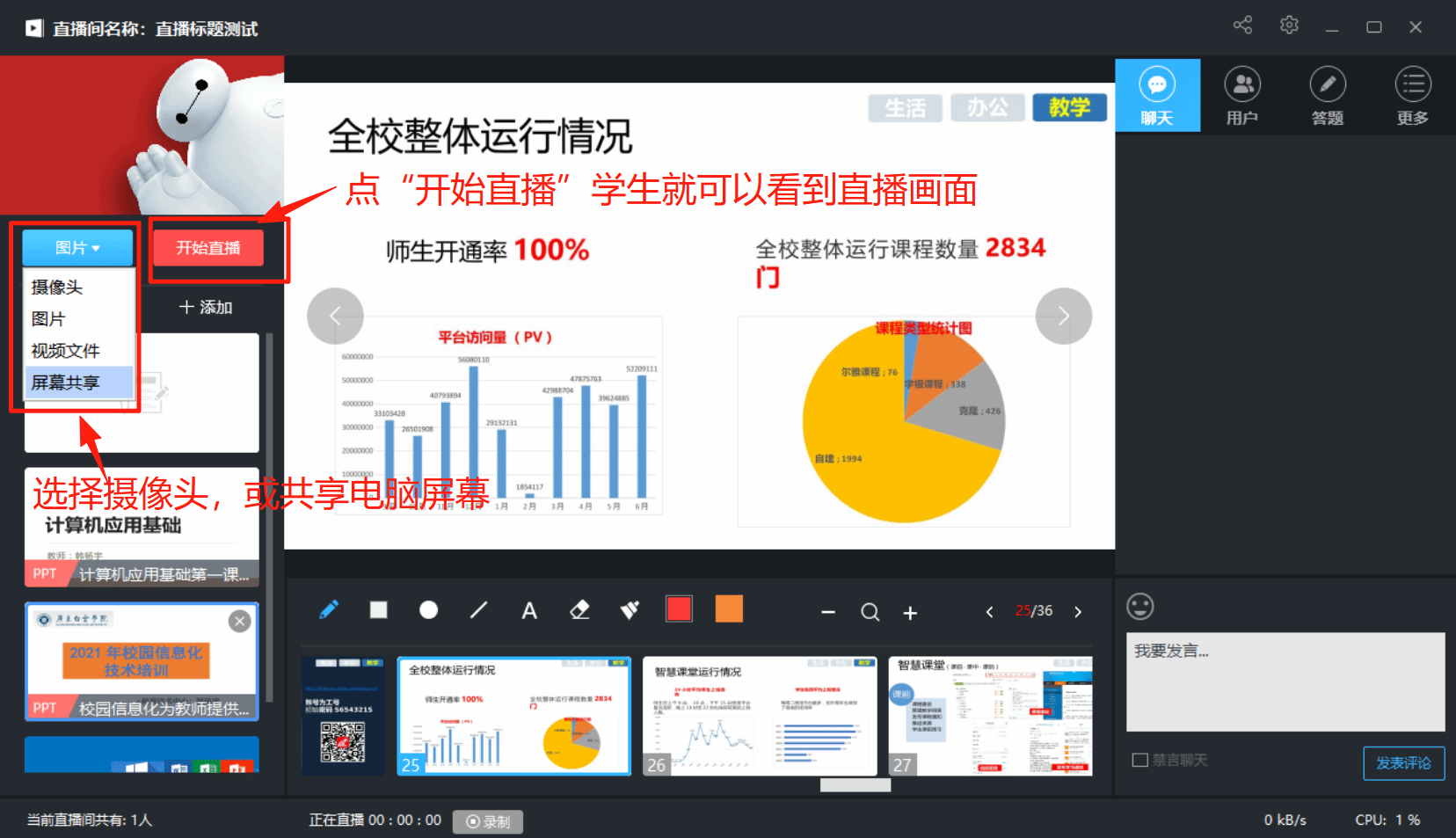Viewport: 1456px width, 838px height.
Task: Pick the eraser tool
Action: (579, 610)
